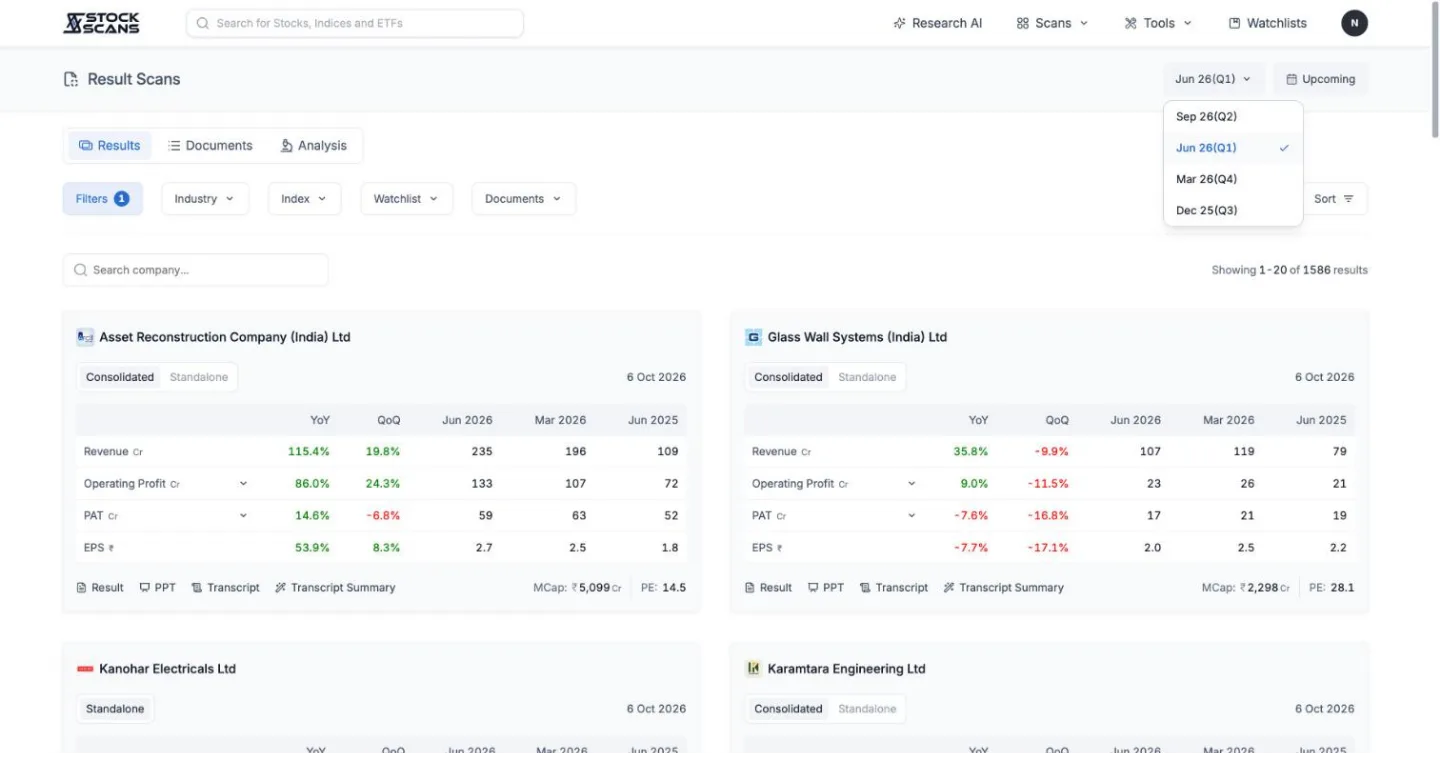
Task: Open the Index filter dropdown
Action: 304,199
